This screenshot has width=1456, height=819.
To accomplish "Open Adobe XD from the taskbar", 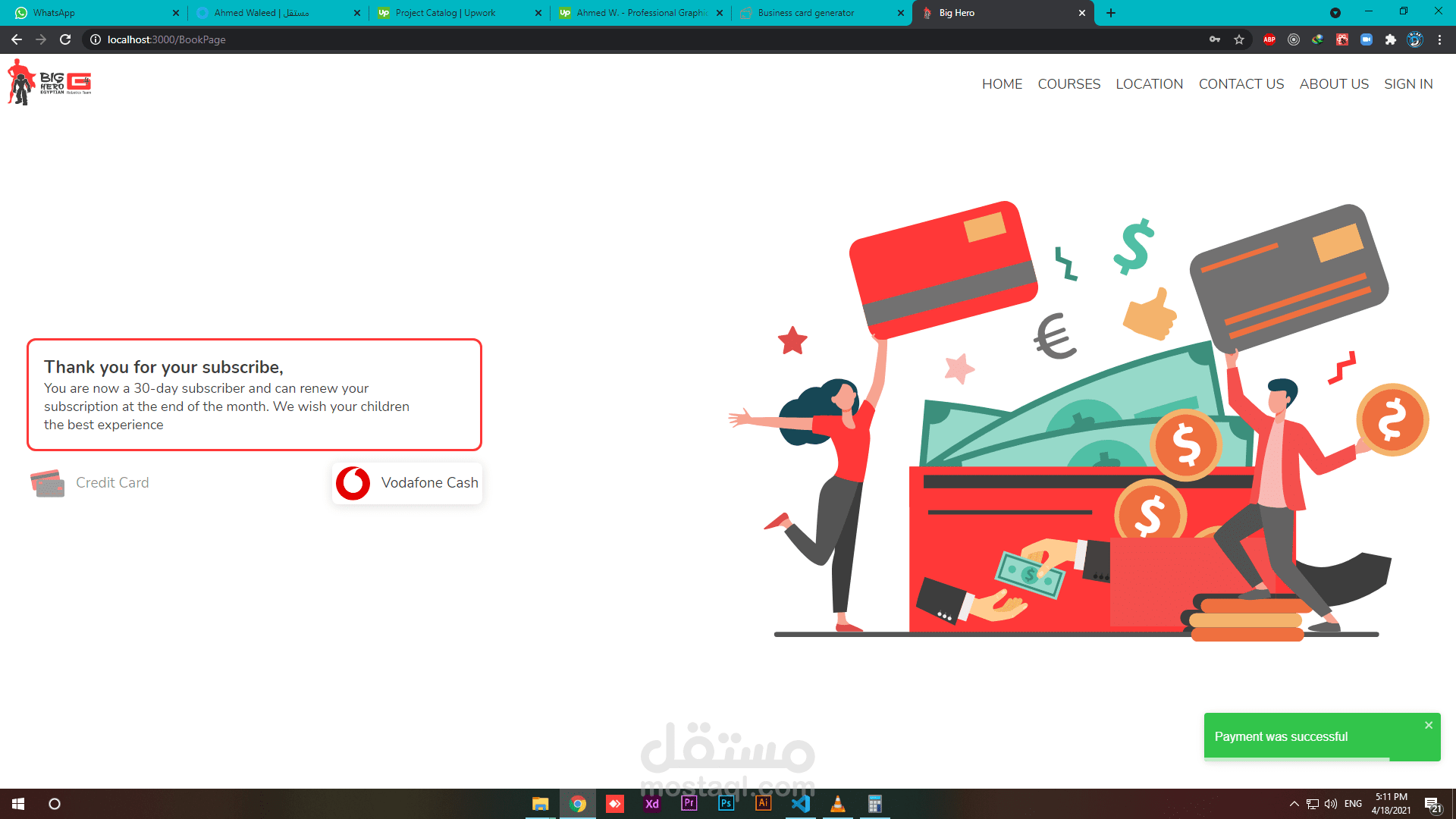I will (x=651, y=804).
